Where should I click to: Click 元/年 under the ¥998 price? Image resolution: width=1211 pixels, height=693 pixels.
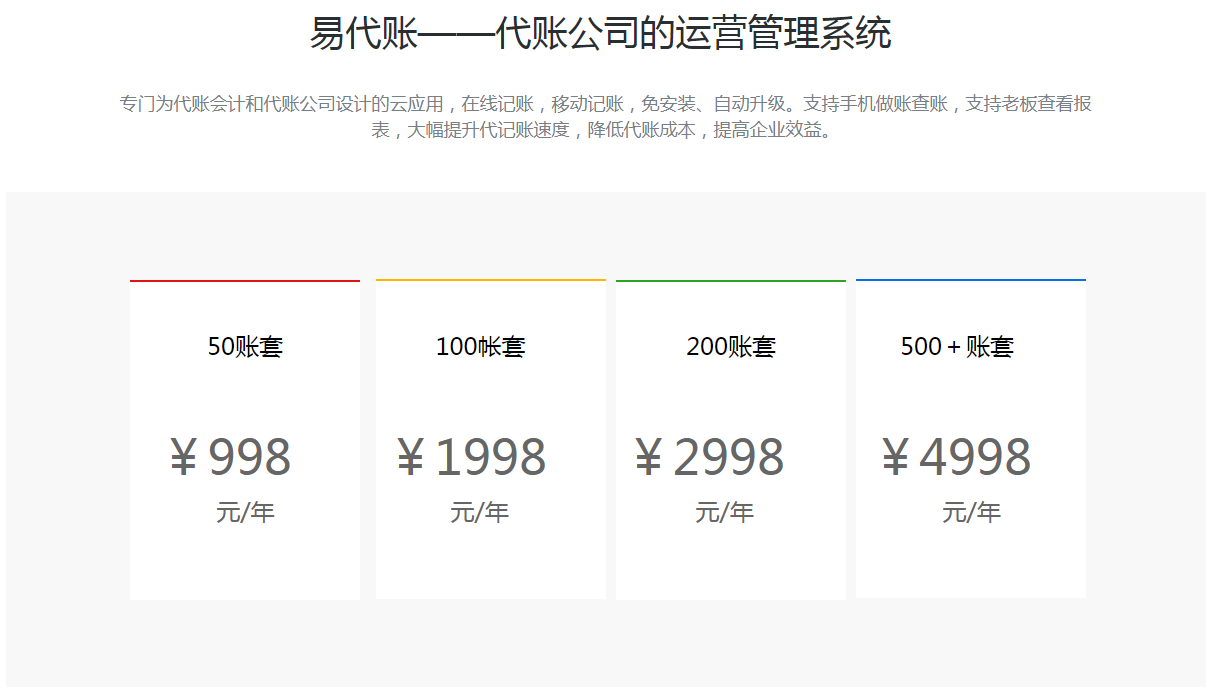pyautogui.click(x=245, y=513)
